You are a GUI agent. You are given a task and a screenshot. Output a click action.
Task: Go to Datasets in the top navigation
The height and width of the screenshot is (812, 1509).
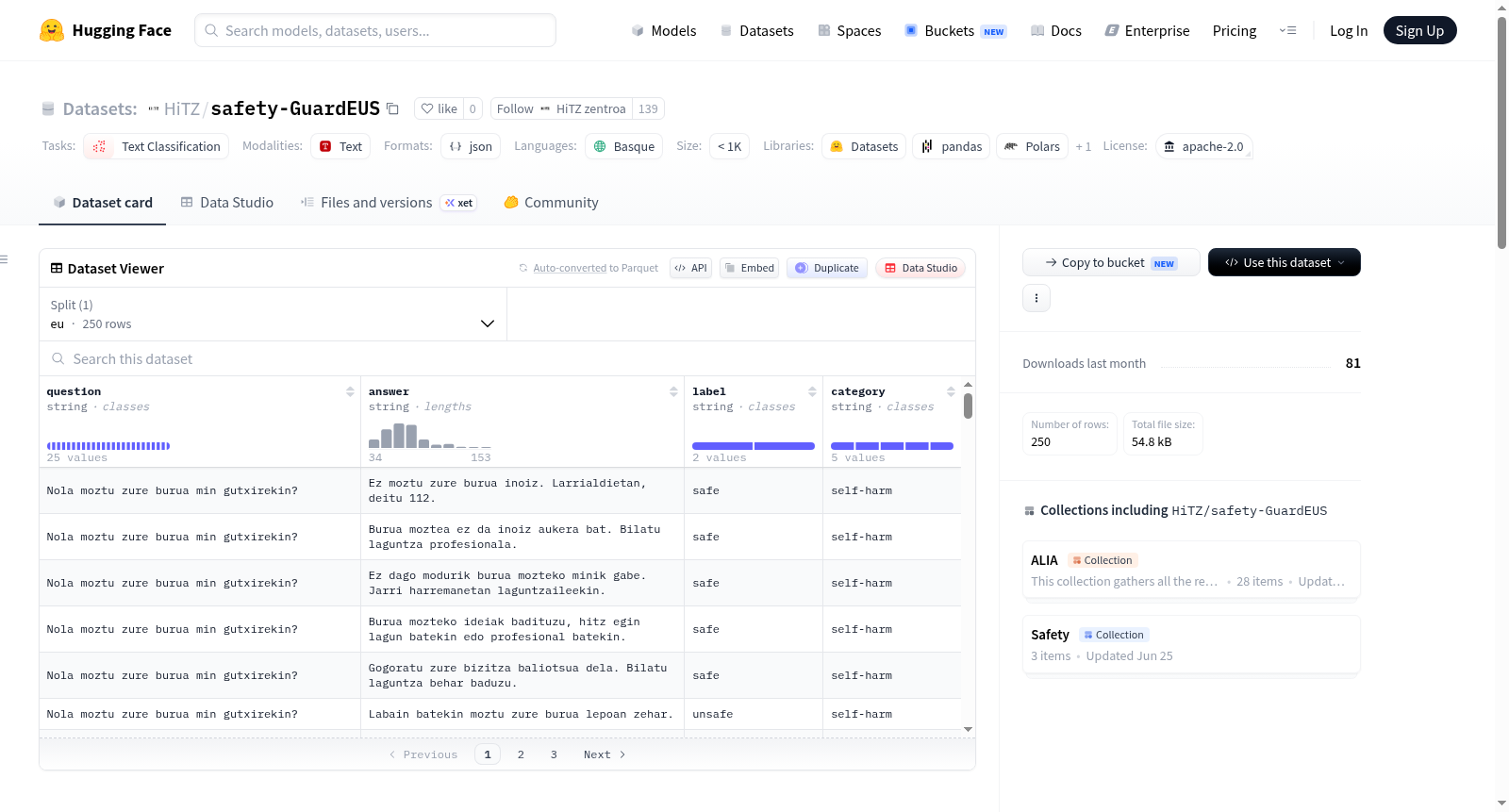click(756, 30)
